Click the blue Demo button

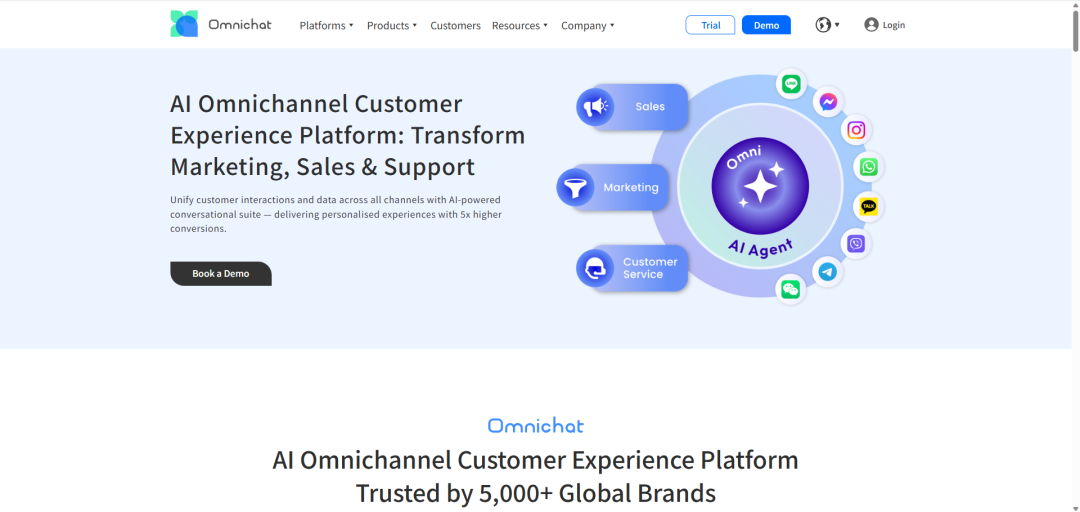click(766, 25)
